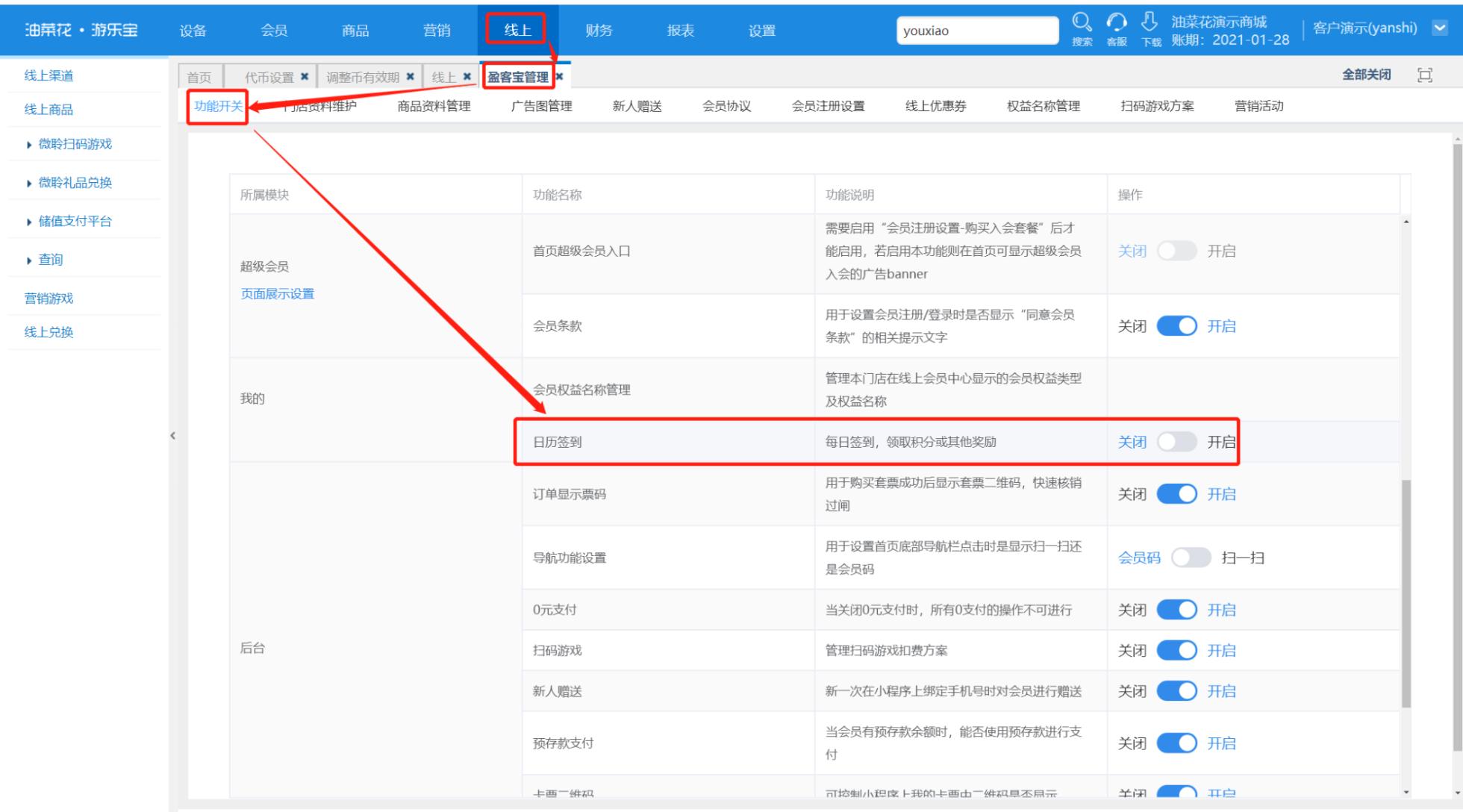The image size is (1463, 812).
Task: Select 扫码游戏方案 sub-tab
Action: [x=1157, y=106]
